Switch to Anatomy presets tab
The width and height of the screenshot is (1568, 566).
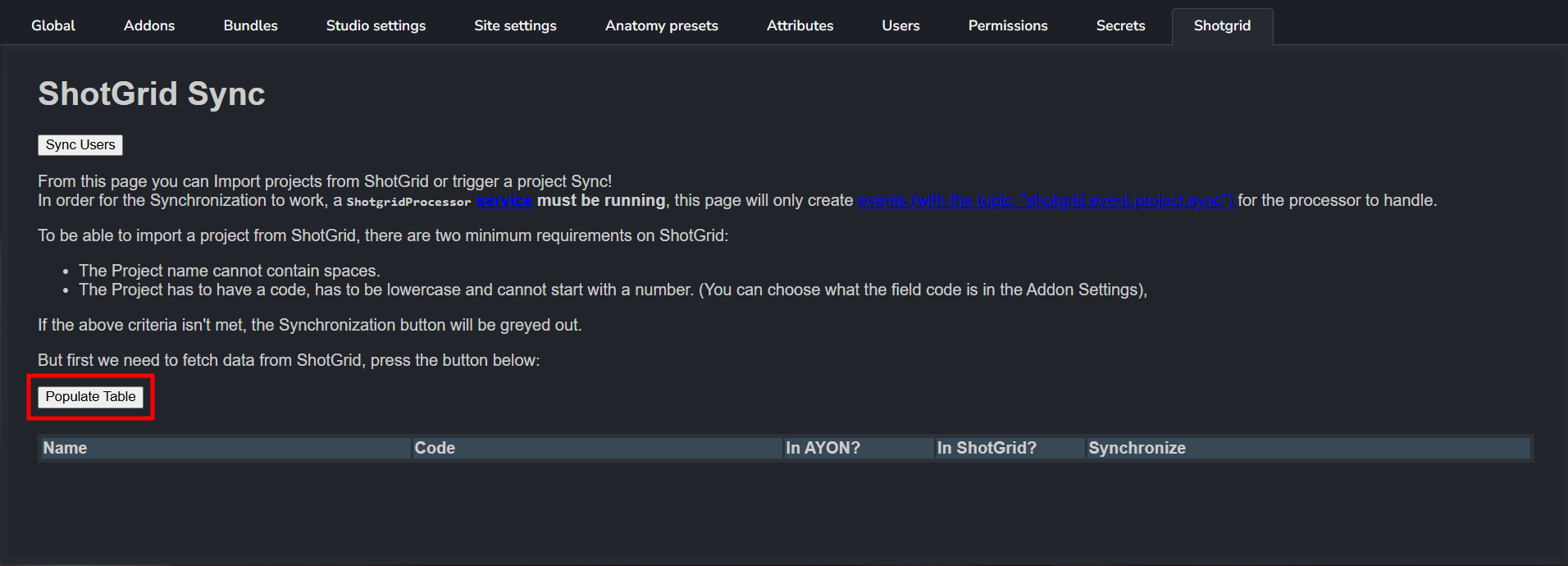(662, 25)
